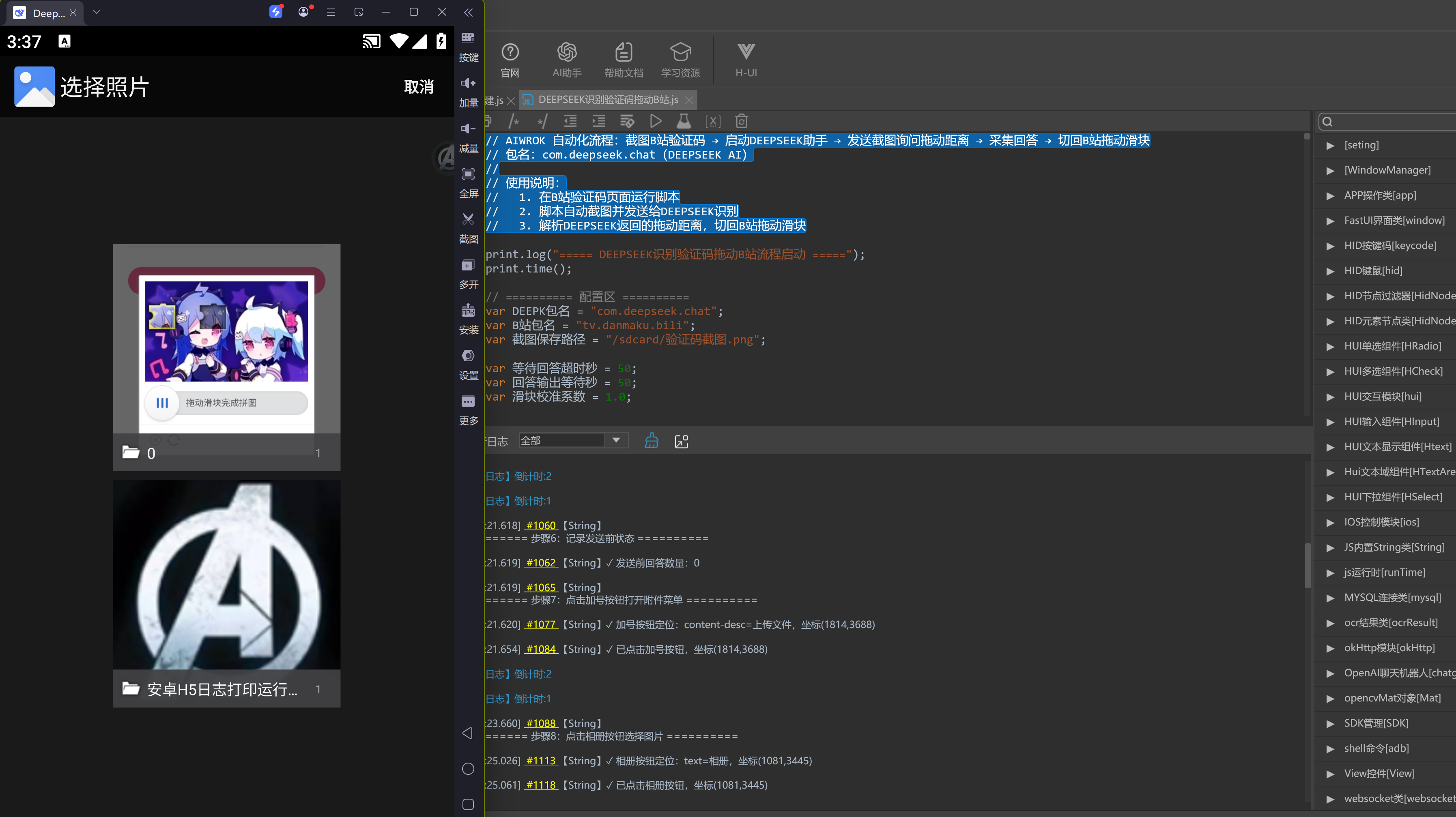The image size is (1456, 817).
Task: Tap 取消 to cancel photo selection
Action: pyautogui.click(x=419, y=87)
